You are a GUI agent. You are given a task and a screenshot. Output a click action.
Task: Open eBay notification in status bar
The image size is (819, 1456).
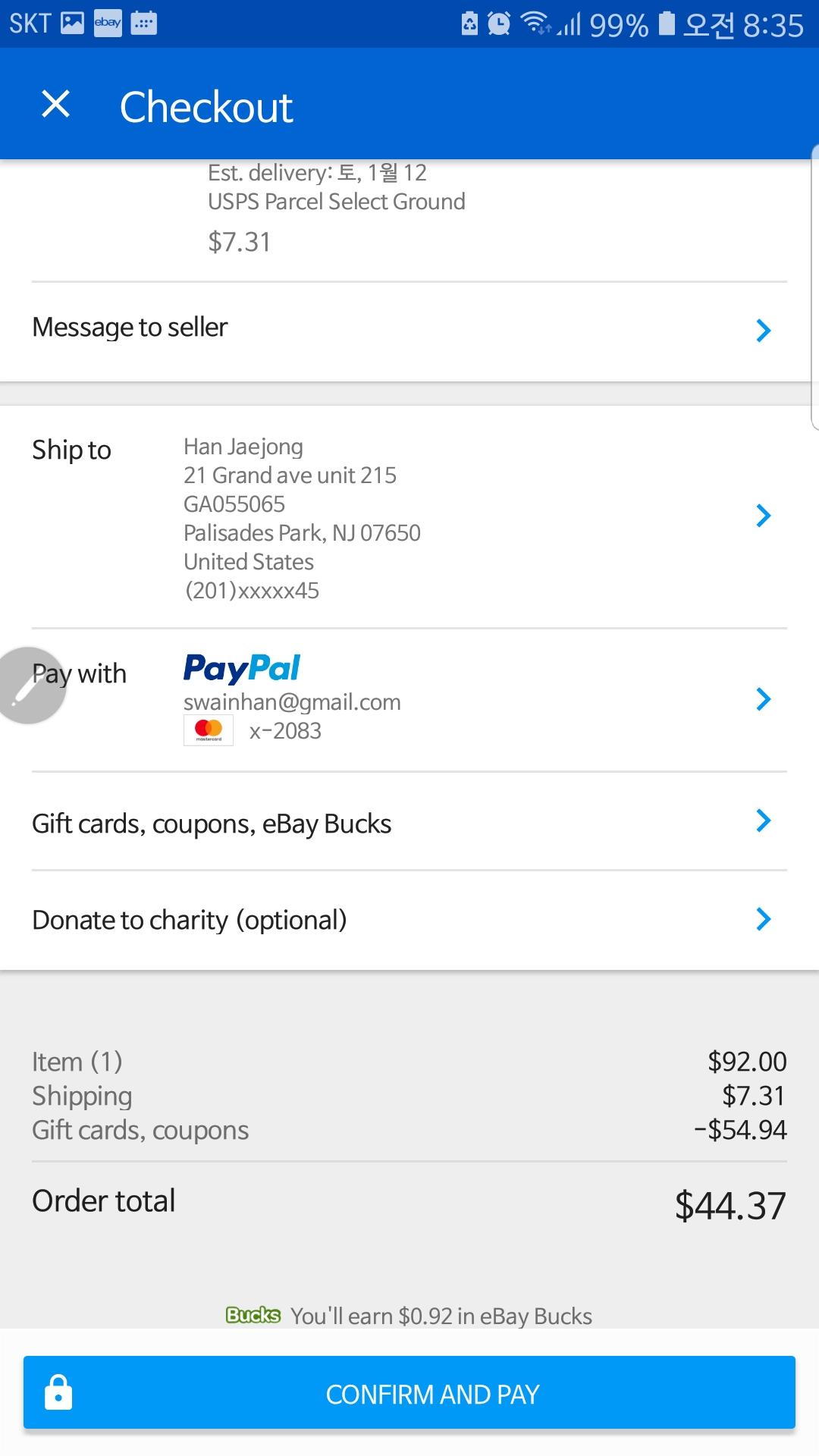pos(108,23)
